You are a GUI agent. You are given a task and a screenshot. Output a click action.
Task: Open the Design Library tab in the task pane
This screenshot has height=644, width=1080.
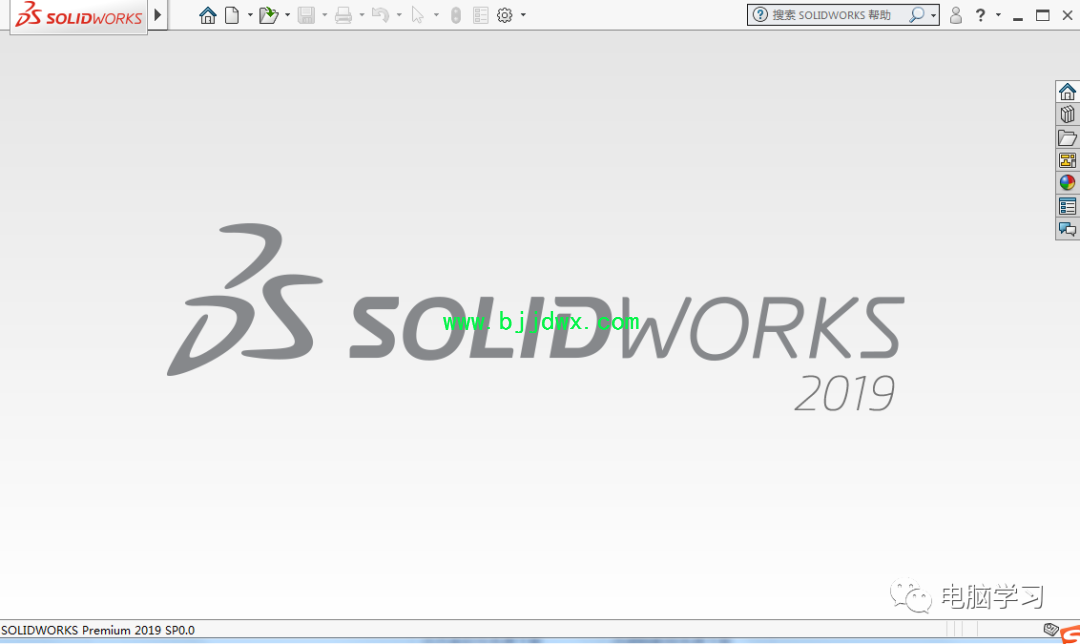coord(1068,114)
